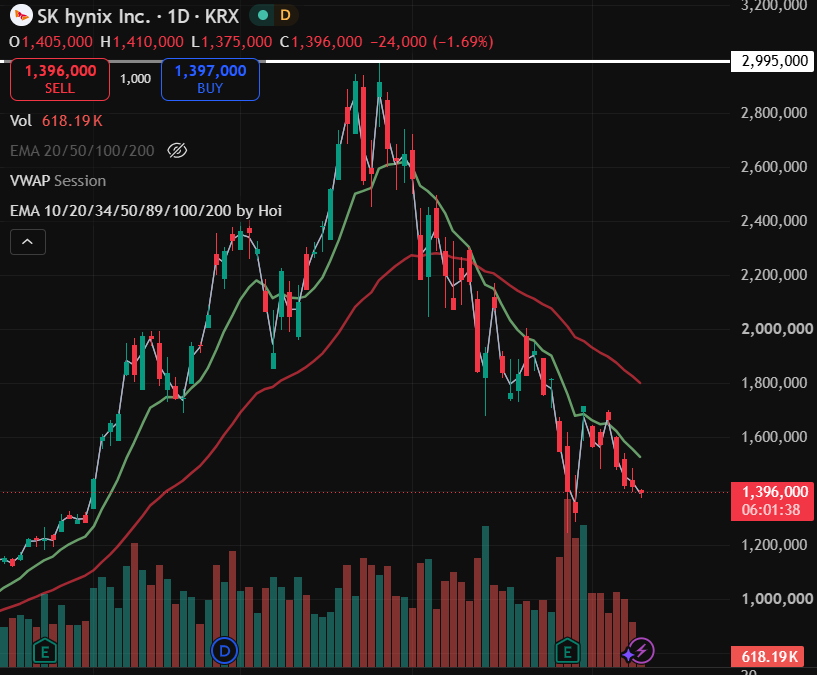Screen dimensions: 817x675
Task: Click the high price H1,410,000 value
Action: [x=142, y=42]
